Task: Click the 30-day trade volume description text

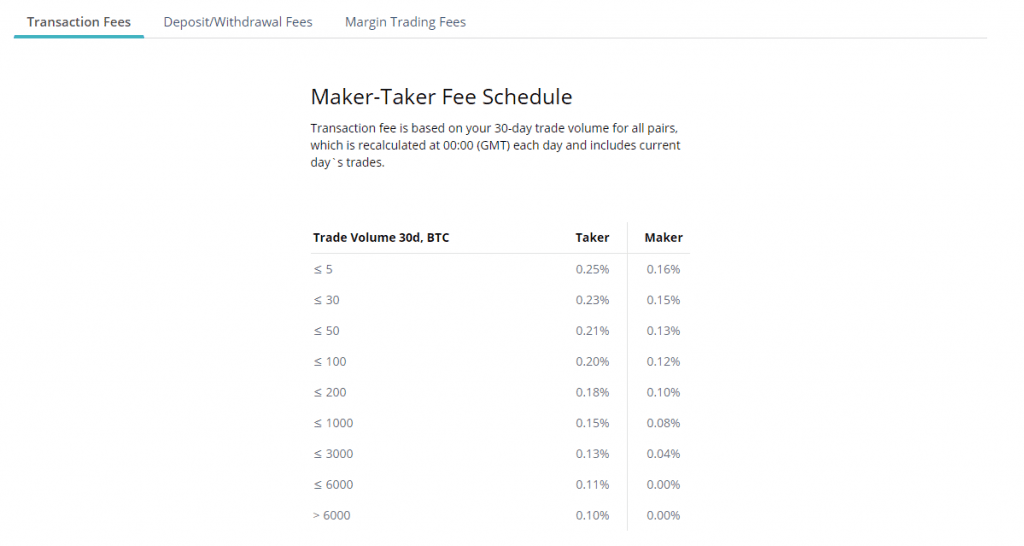Action: [x=495, y=146]
